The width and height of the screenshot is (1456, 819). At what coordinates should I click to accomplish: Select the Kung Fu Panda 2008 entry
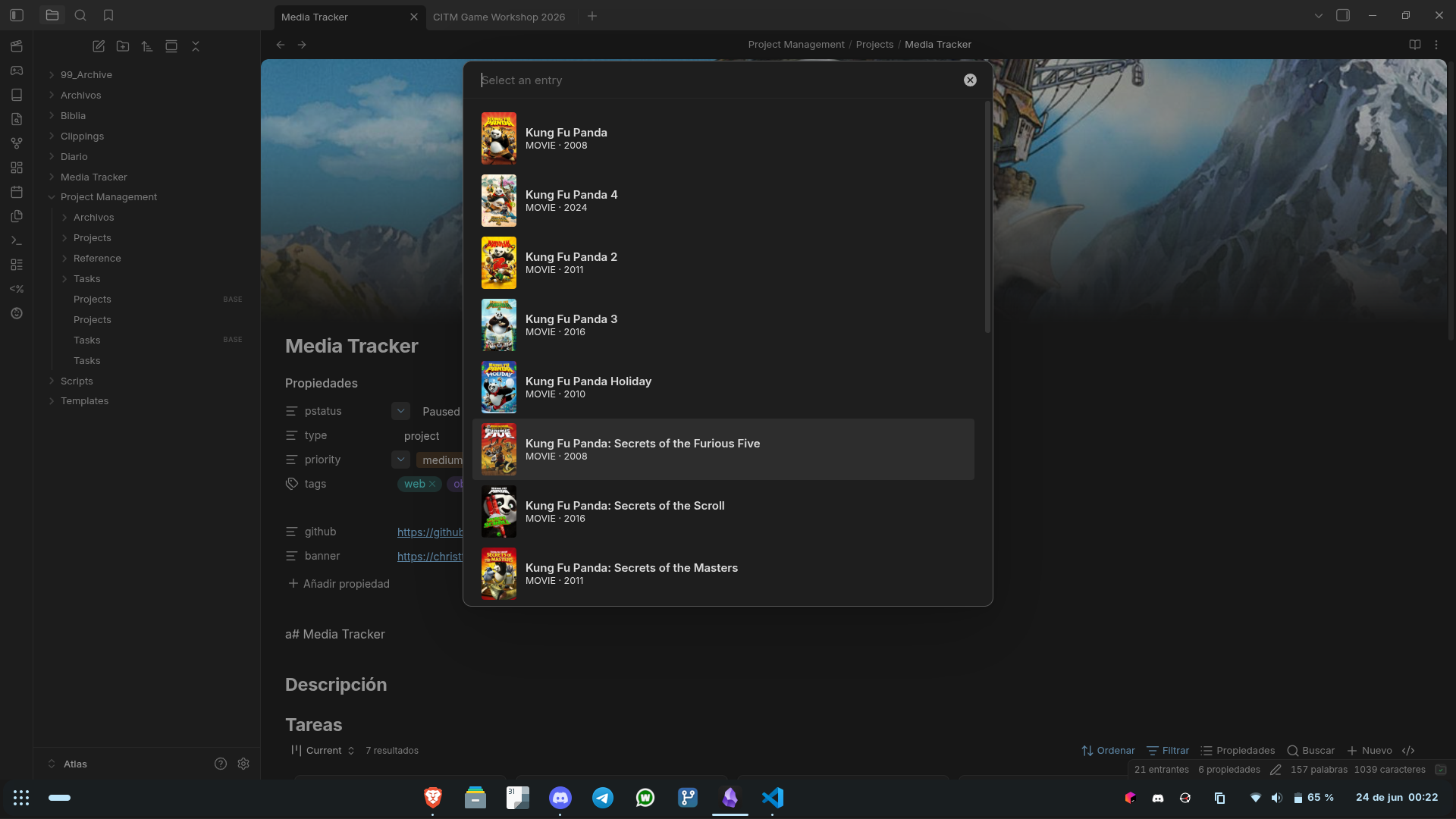click(723, 139)
